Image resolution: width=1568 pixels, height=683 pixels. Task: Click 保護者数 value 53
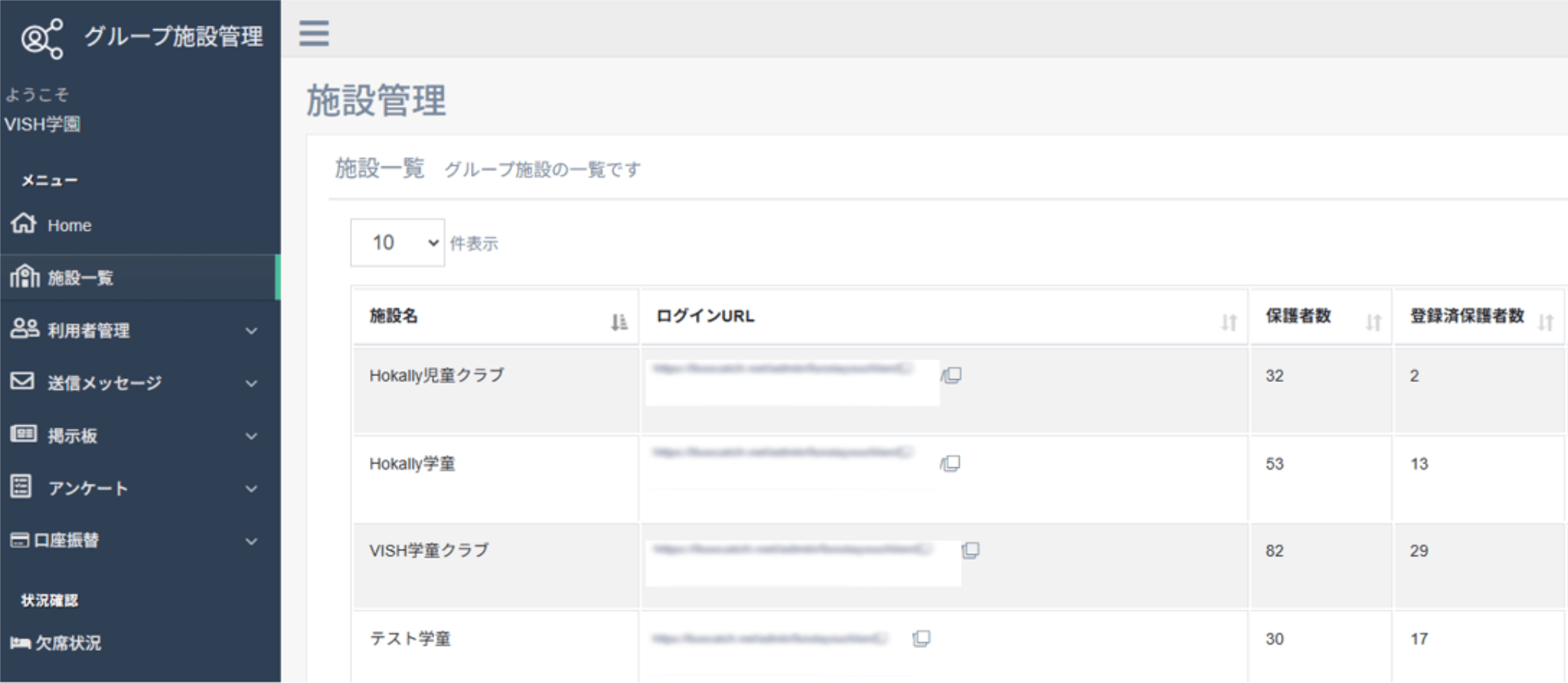coord(1274,464)
